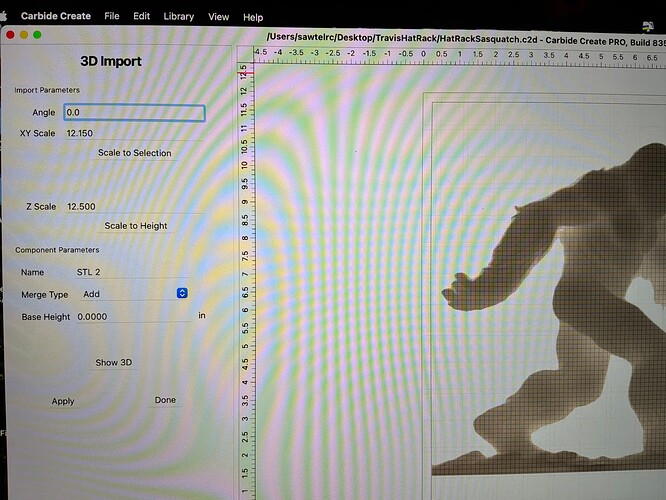Screen dimensions: 666x500
Task: Click the Name field showing STL 2
Action: (x=133, y=272)
